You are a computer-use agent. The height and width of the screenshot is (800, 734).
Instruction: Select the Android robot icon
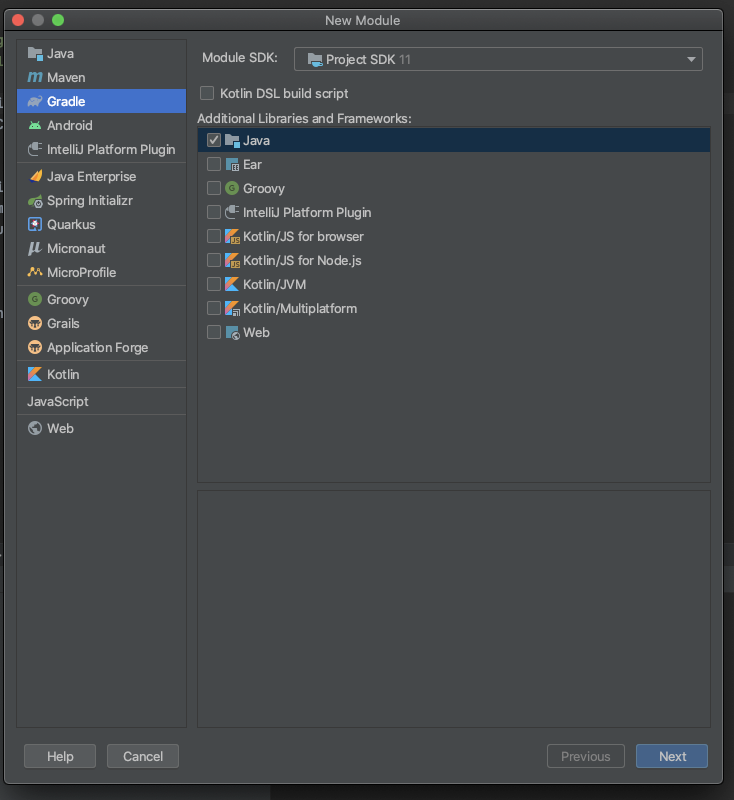tap(35, 125)
